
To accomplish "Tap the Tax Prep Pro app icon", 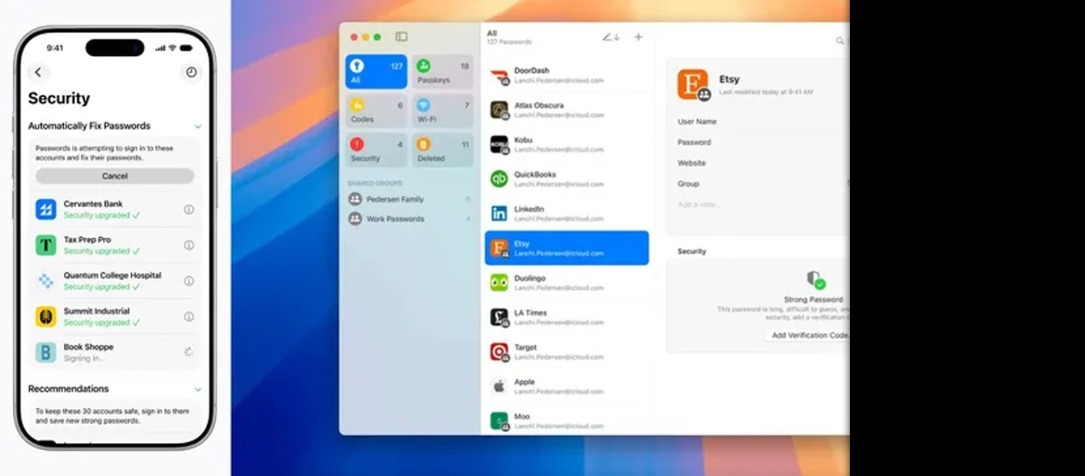I will click(x=46, y=245).
